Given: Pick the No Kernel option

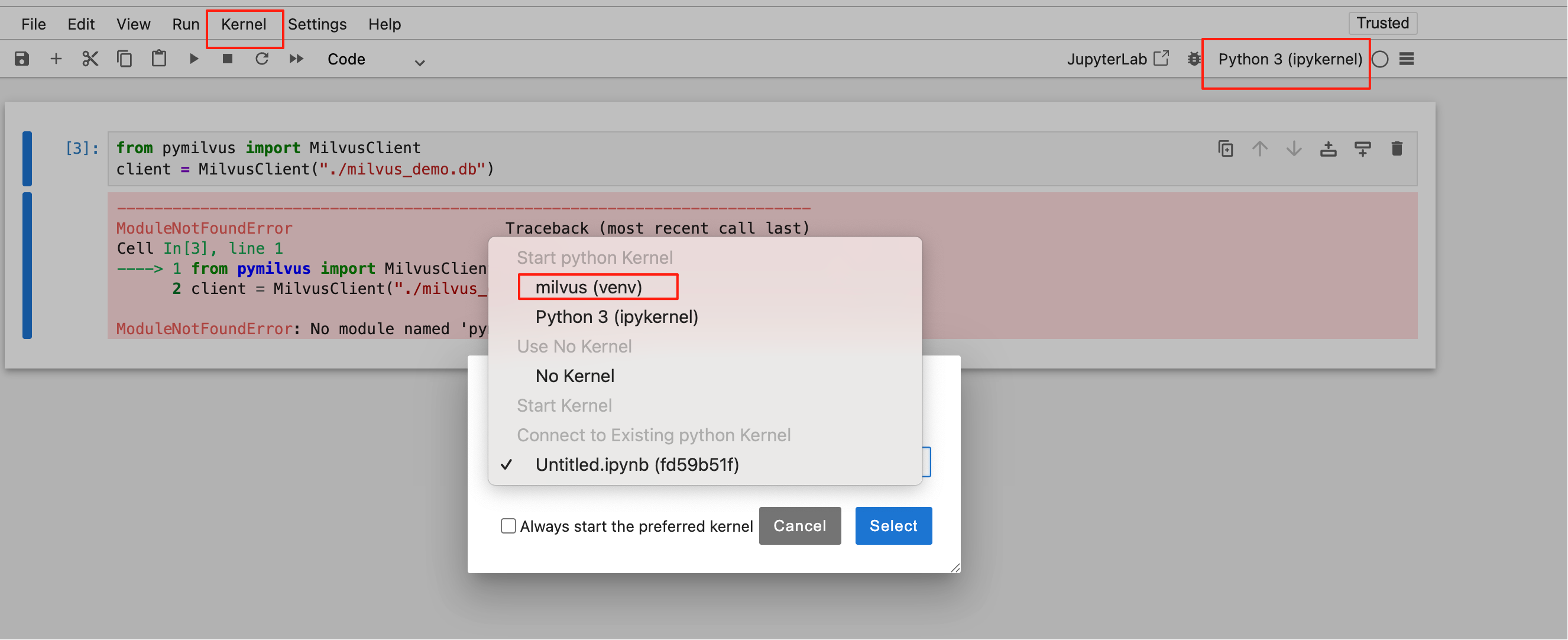Looking at the screenshot, I should [574, 376].
